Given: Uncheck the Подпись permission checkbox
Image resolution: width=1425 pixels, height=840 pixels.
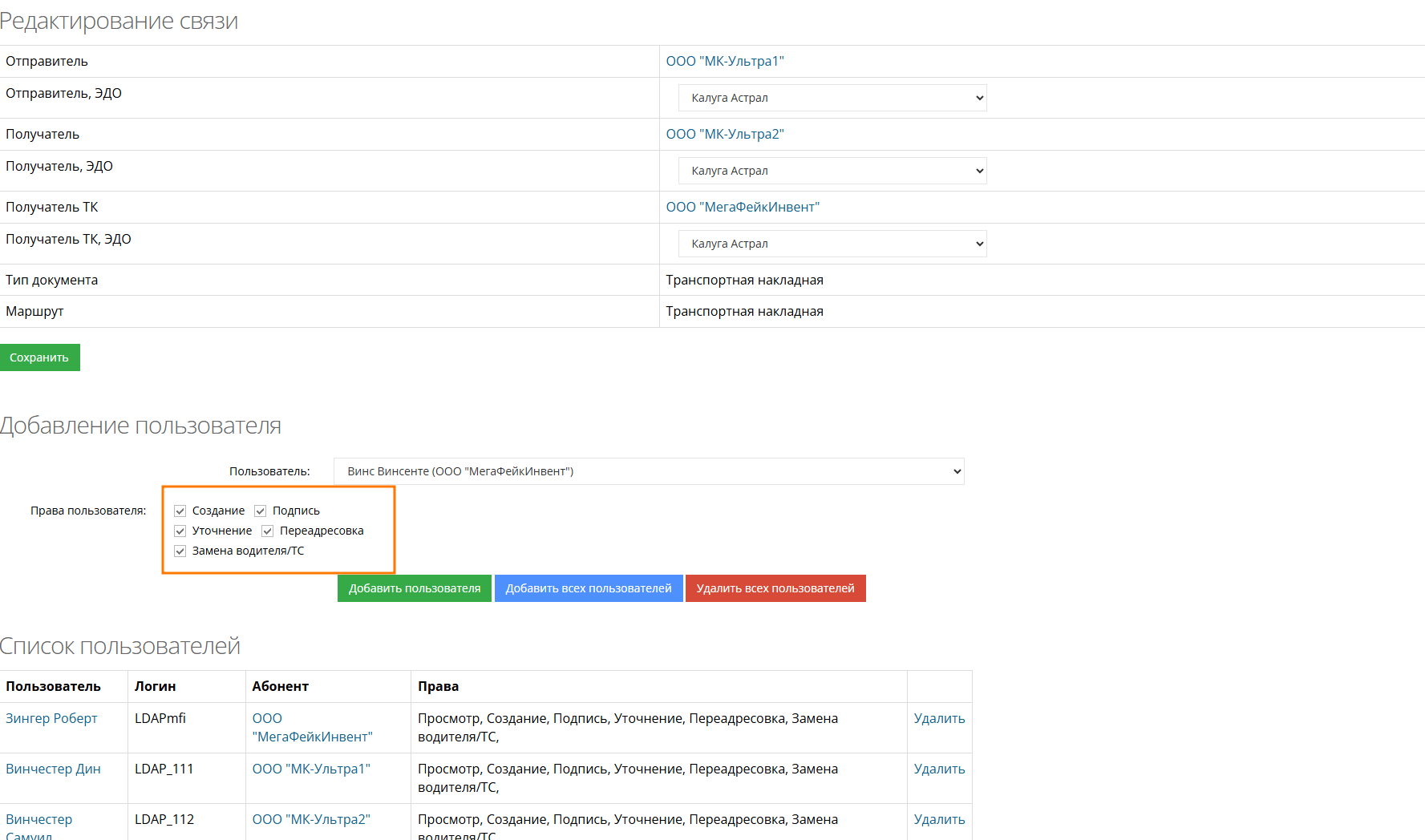Looking at the screenshot, I should point(261,511).
